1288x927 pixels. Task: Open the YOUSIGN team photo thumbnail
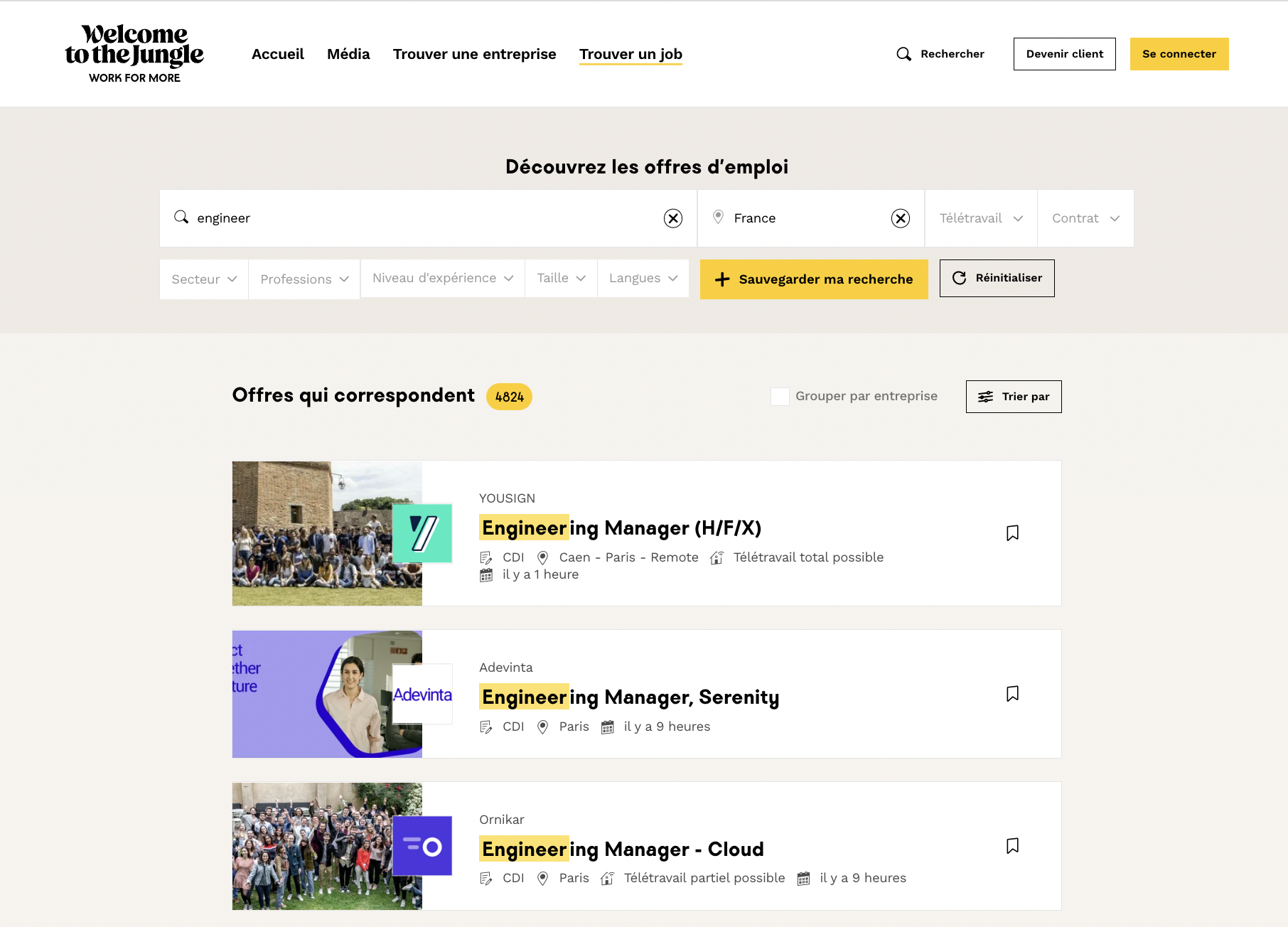click(x=327, y=533)
